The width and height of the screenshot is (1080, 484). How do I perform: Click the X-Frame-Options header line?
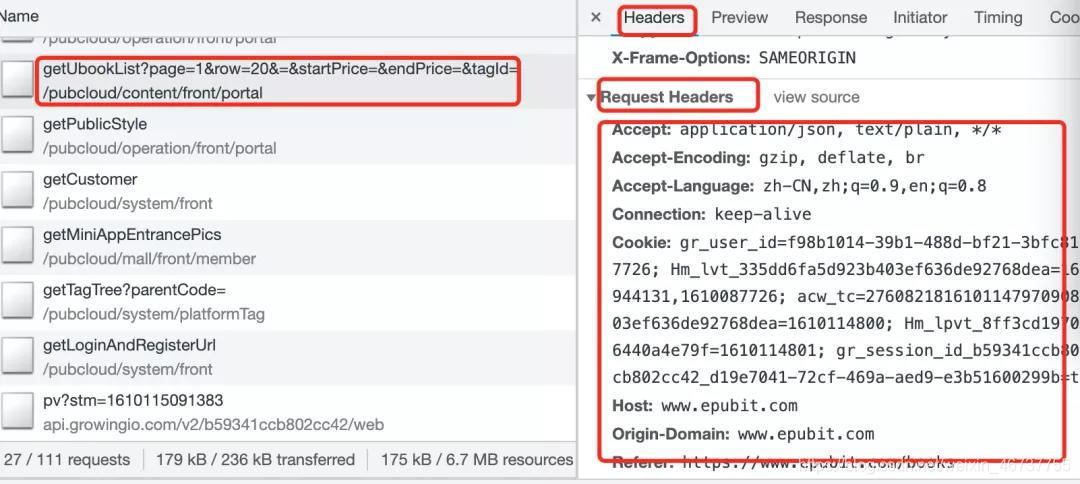[x=734, y=58]
